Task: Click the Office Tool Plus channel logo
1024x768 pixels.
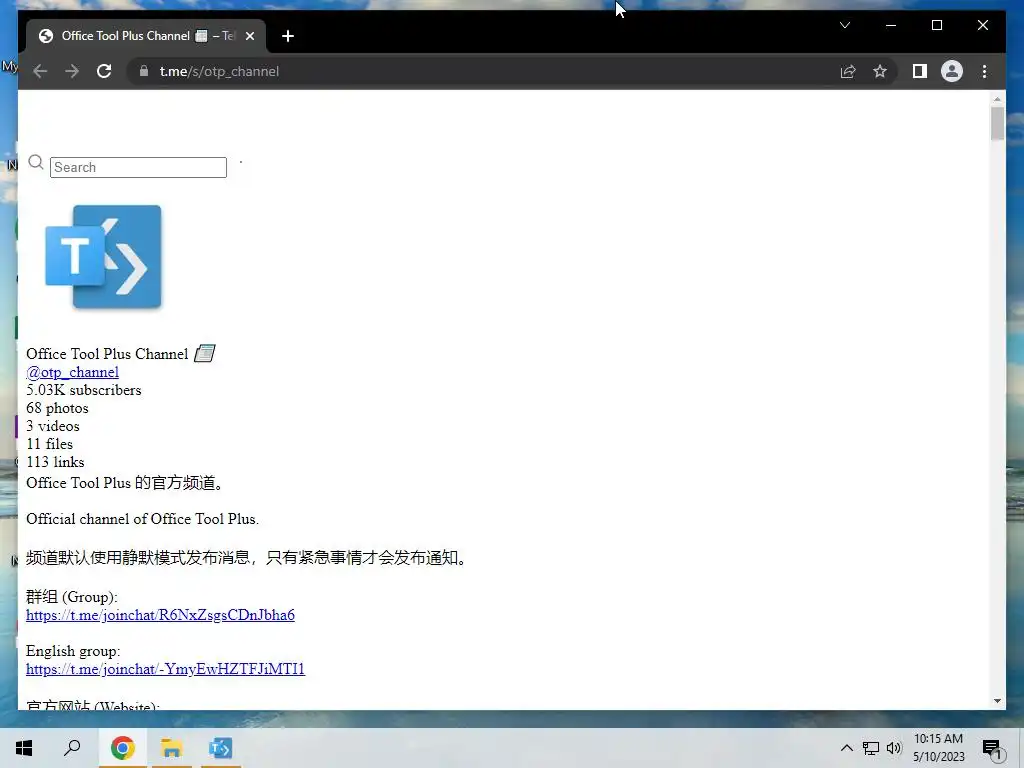Action: click(103, 257)
